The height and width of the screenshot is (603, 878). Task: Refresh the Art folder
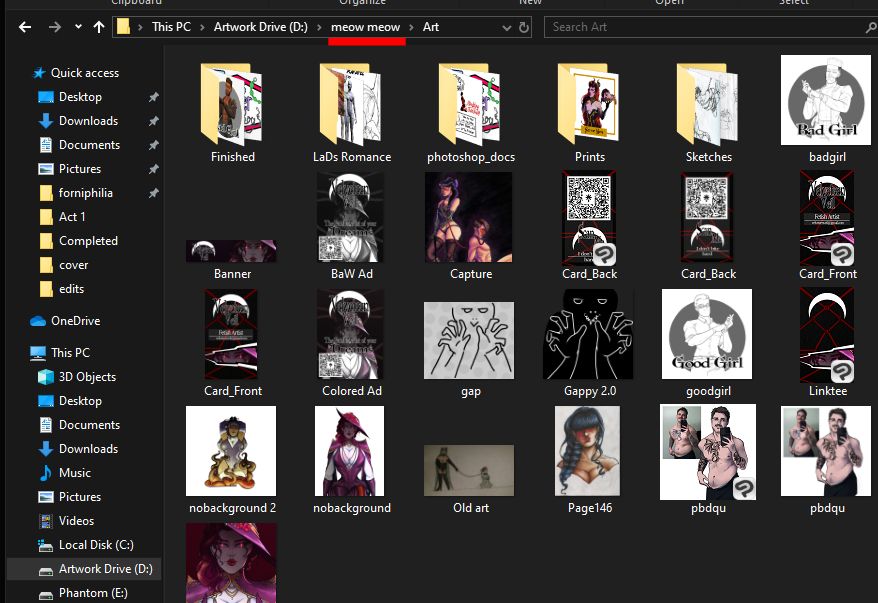(524, 27)
